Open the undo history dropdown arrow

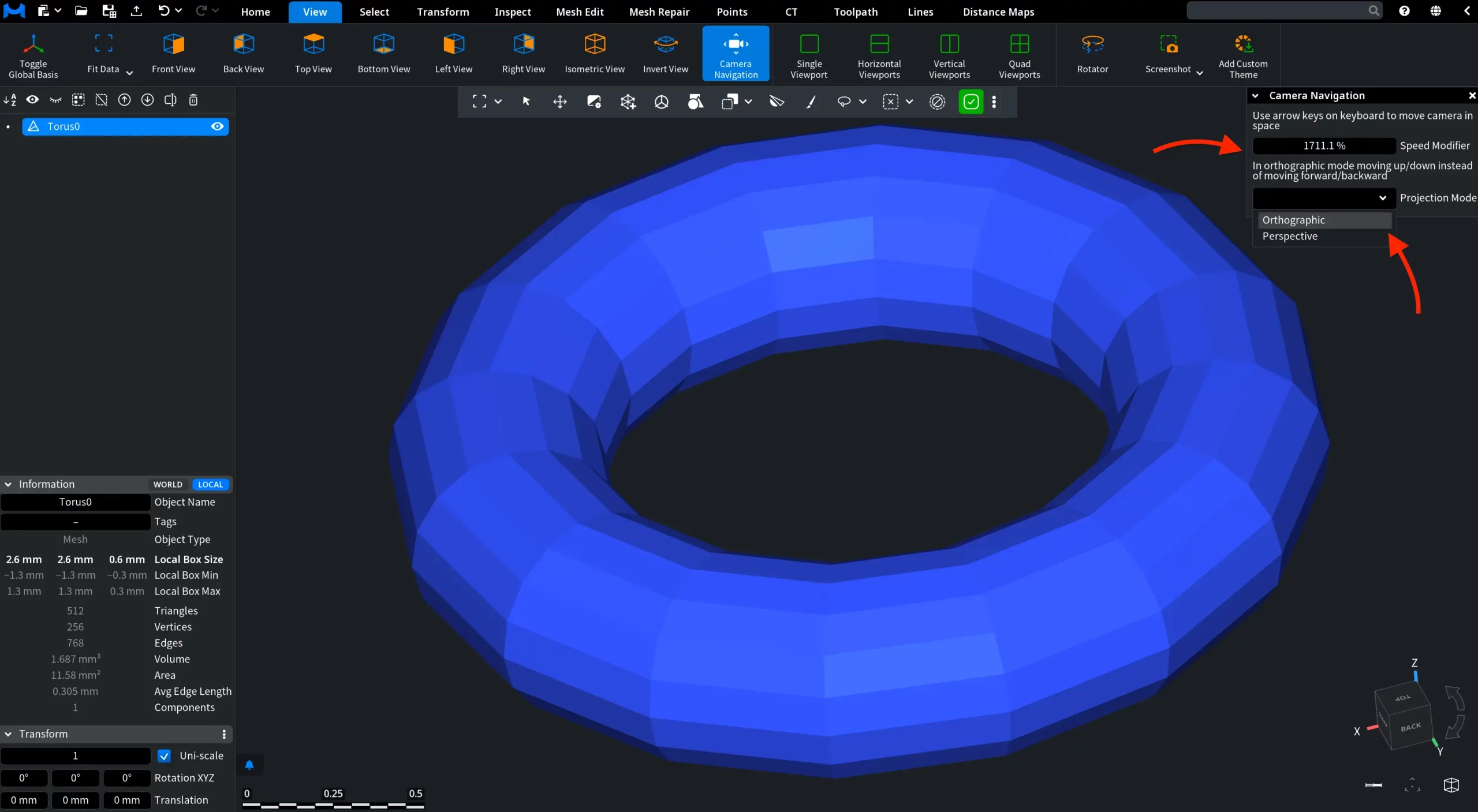click(178, 10)
